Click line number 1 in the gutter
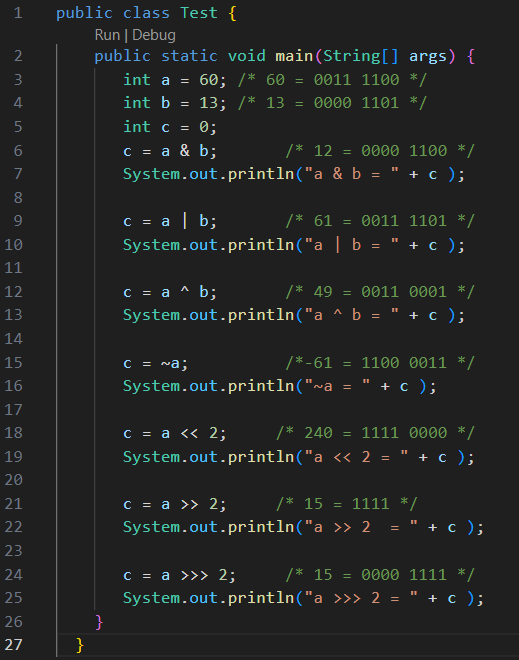 18,13
